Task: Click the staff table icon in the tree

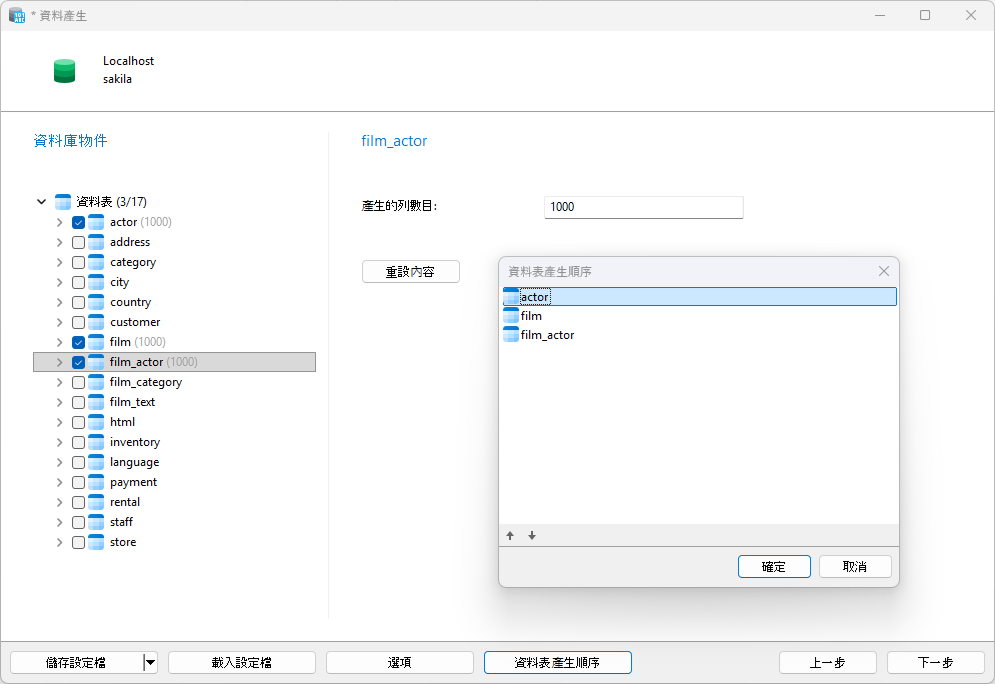Action: click(96, 522)
